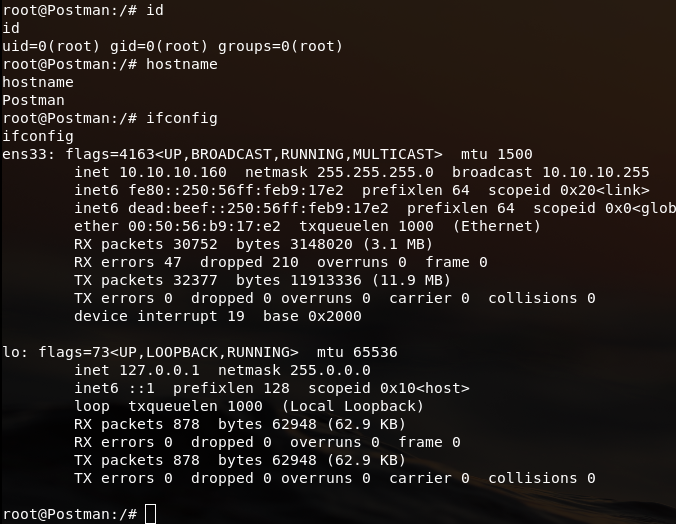Viewport: 676px width, 524px height.
Task: Click the lo interface name
Action: point(11,352)
